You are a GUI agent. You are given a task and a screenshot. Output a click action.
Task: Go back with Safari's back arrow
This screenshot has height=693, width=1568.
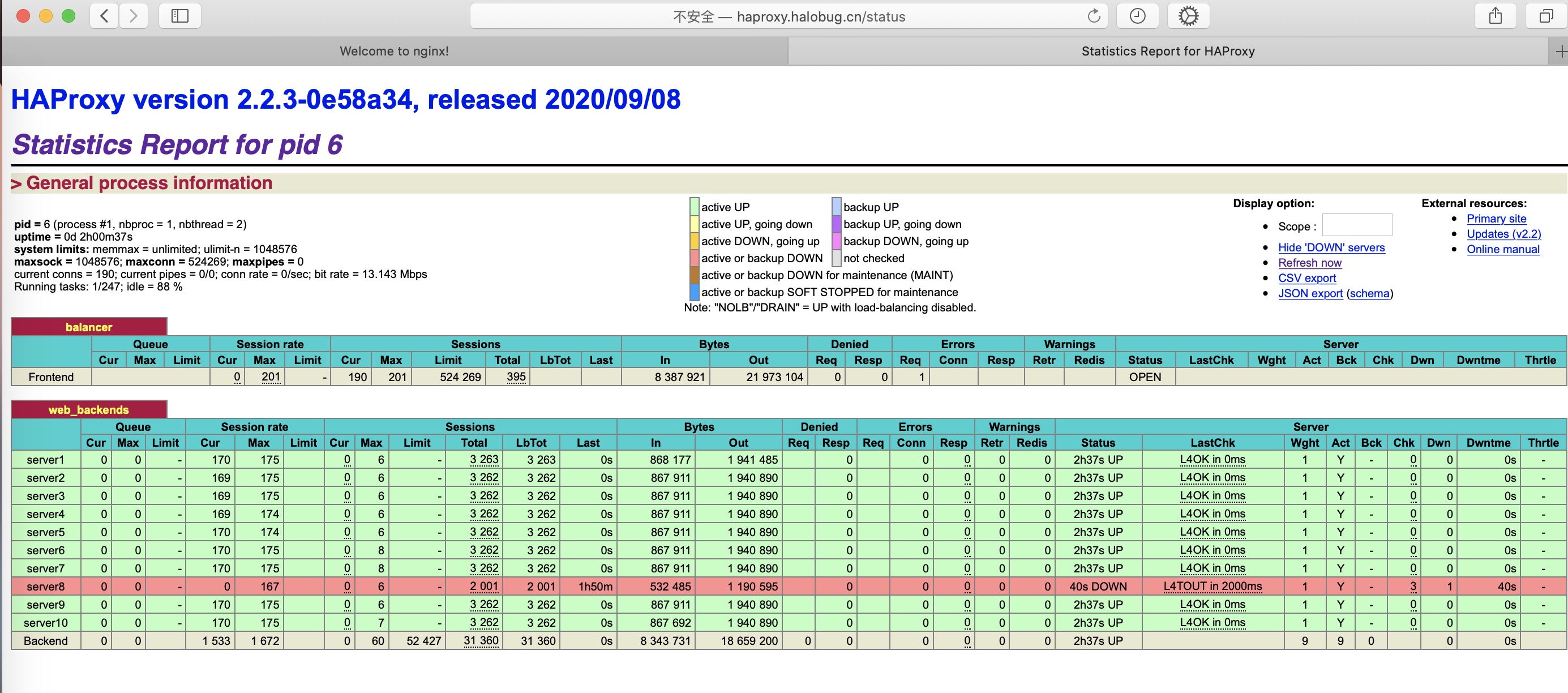click(x=104, y=16)
